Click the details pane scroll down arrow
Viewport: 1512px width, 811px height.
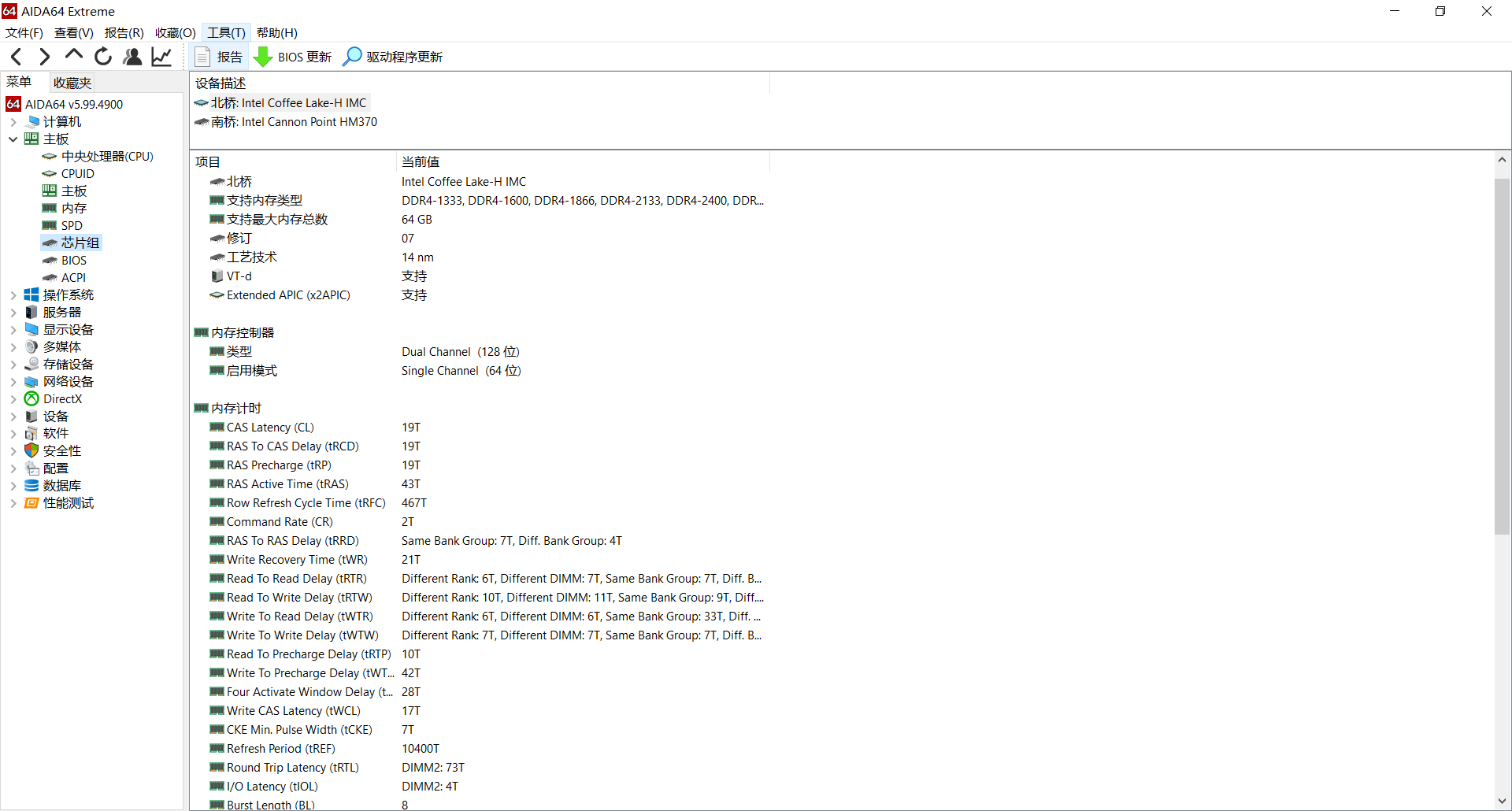(x=1503, y=802)
